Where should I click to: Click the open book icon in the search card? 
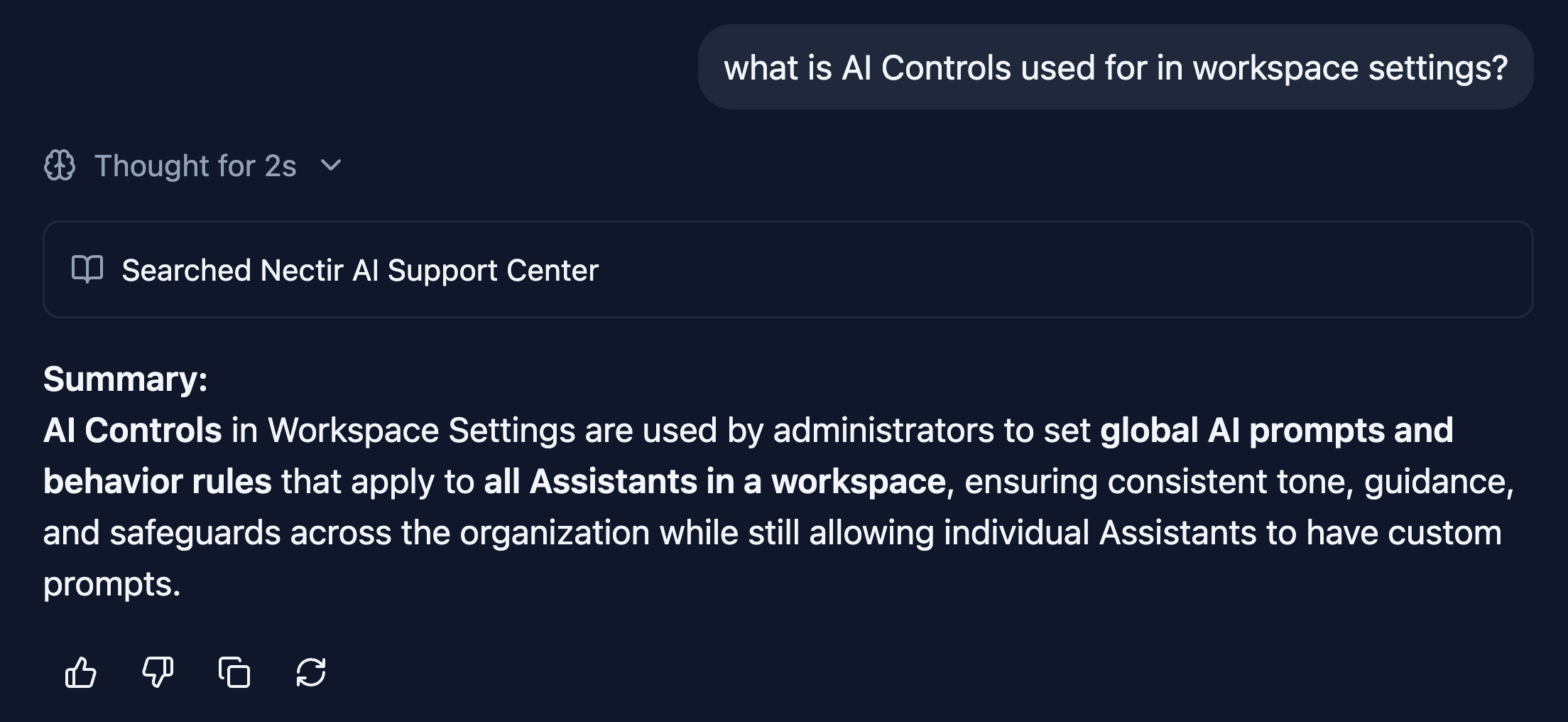click(x=88, y=270)
